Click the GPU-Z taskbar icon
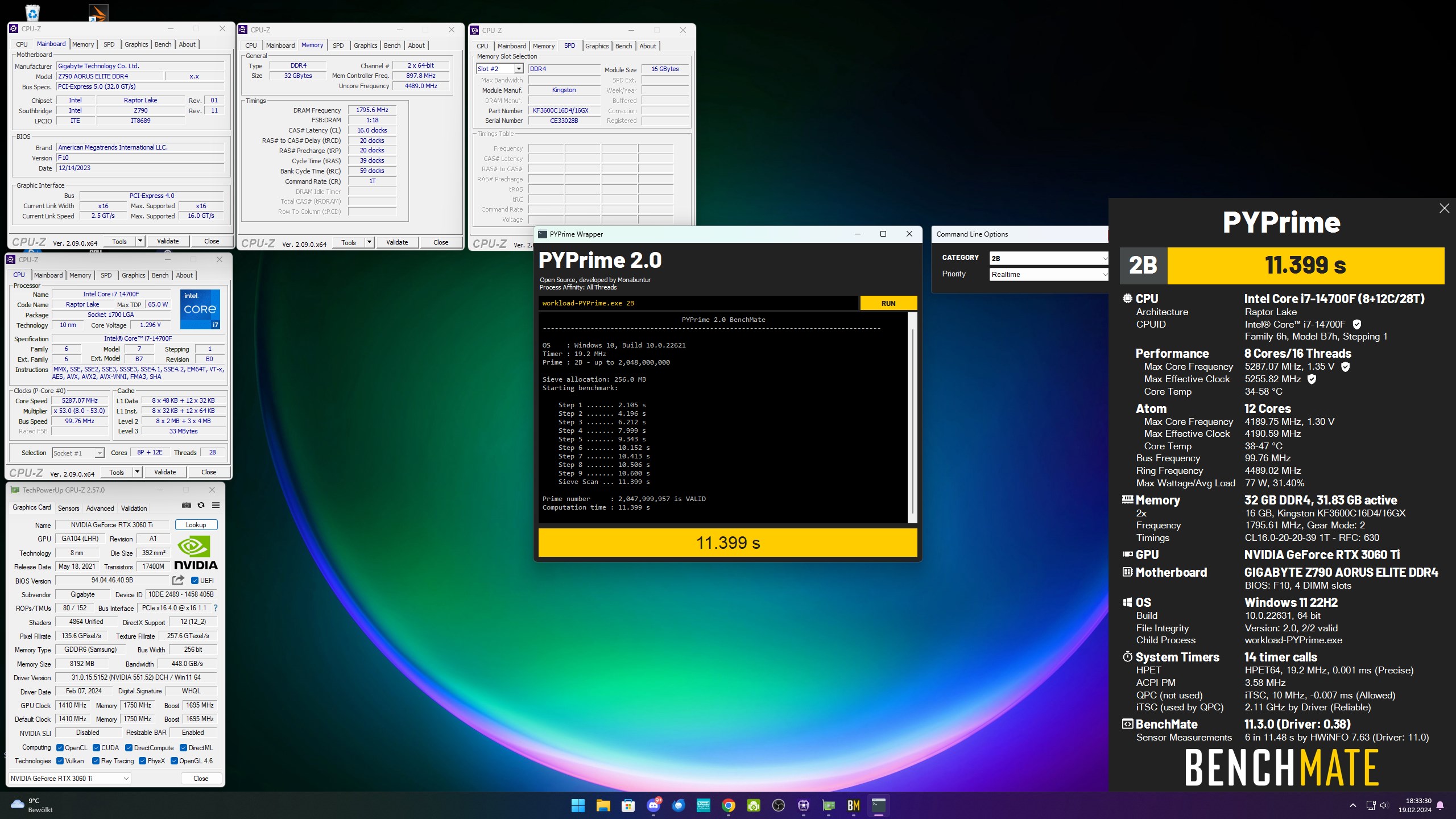This screenshot has width=1456, height=819. [x=829, y=805]
